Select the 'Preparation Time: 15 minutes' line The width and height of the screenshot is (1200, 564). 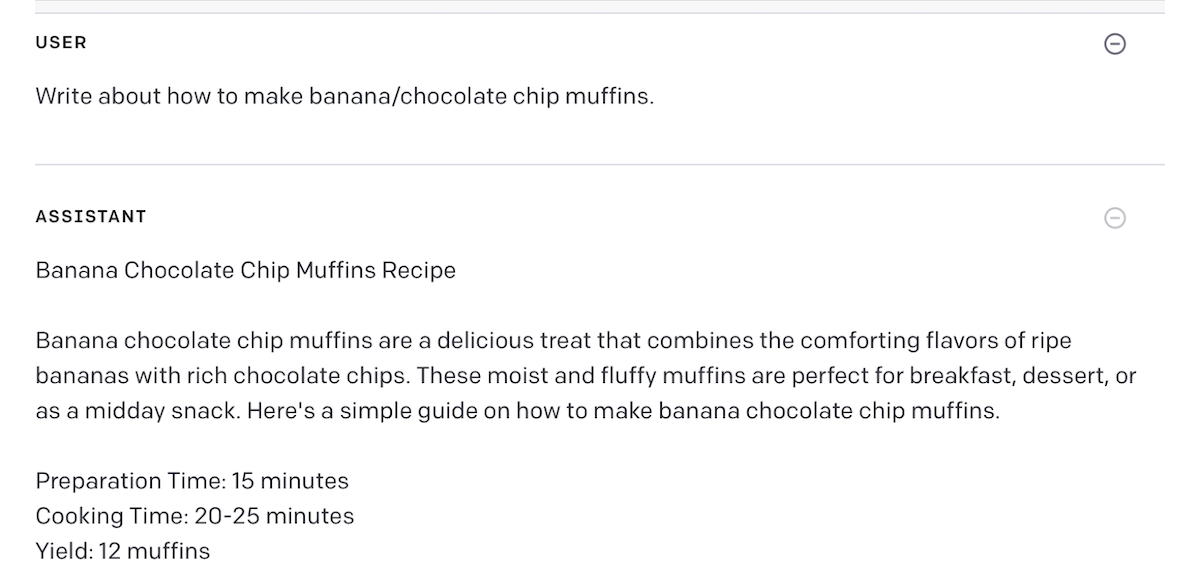point(192,481)
